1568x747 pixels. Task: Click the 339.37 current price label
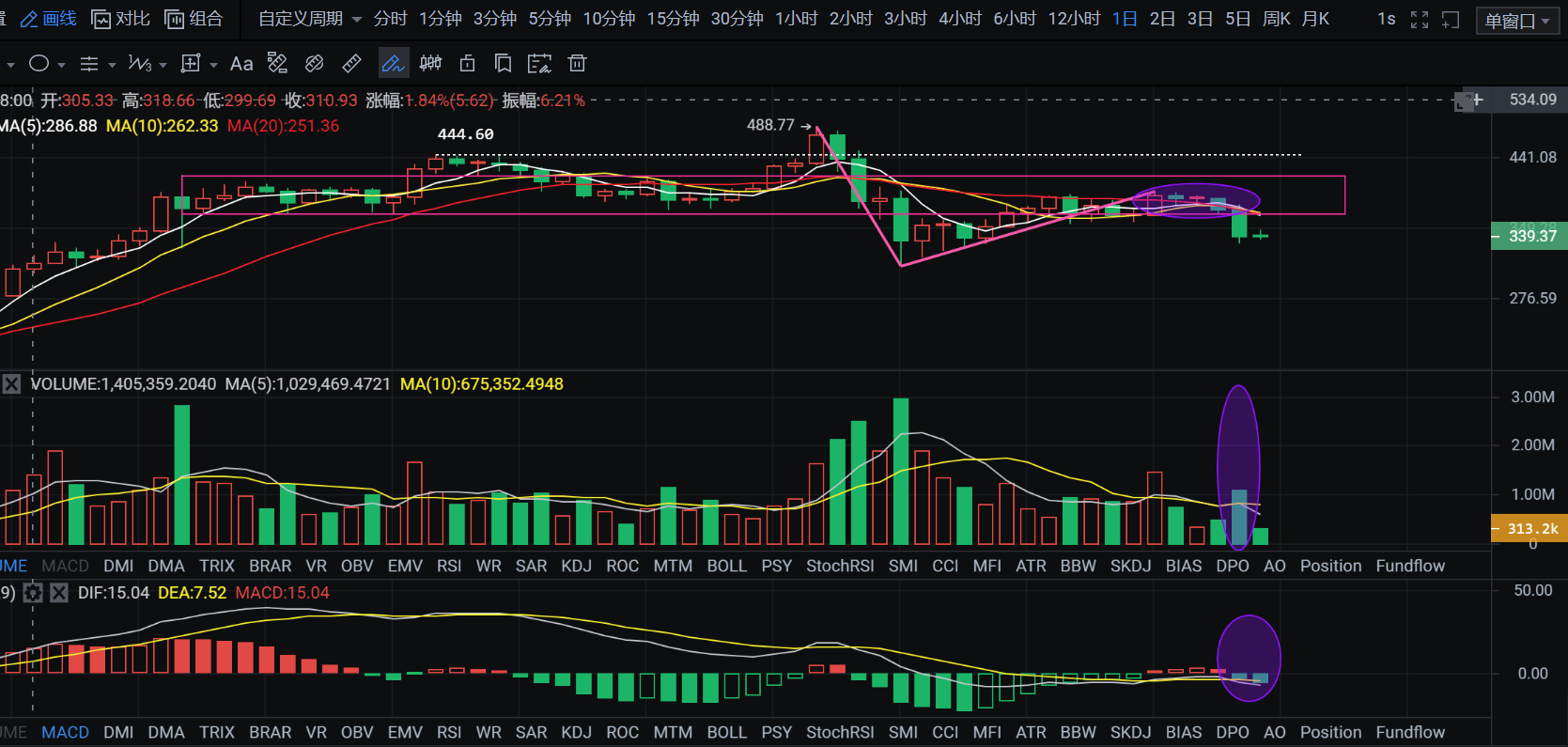coord(1531,236)
